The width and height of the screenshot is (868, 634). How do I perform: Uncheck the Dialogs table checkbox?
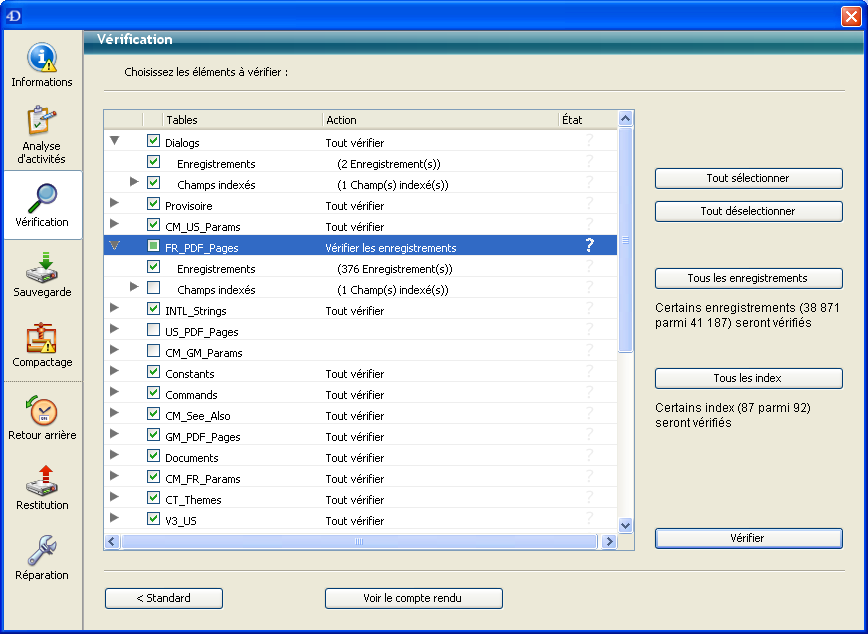click(153, 141)
